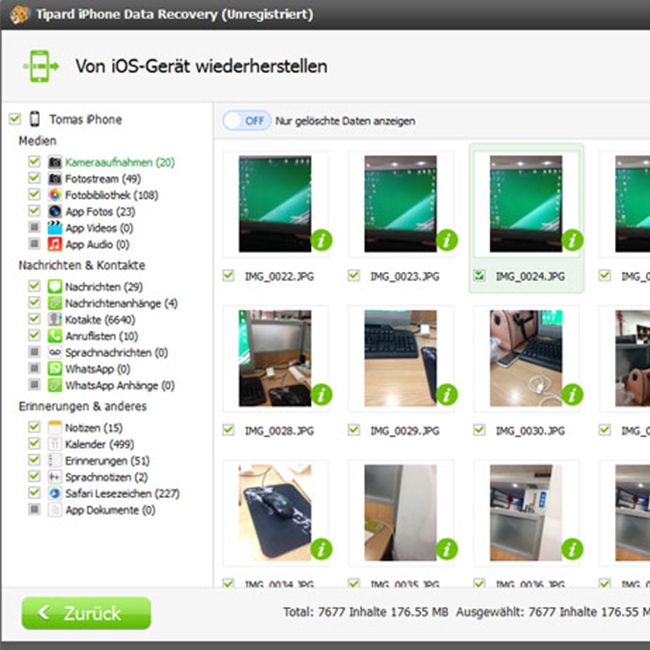Select the IMG_0030.JPG photo thumbnail
This screenshot has height=650, width=650.
point(525,358)
